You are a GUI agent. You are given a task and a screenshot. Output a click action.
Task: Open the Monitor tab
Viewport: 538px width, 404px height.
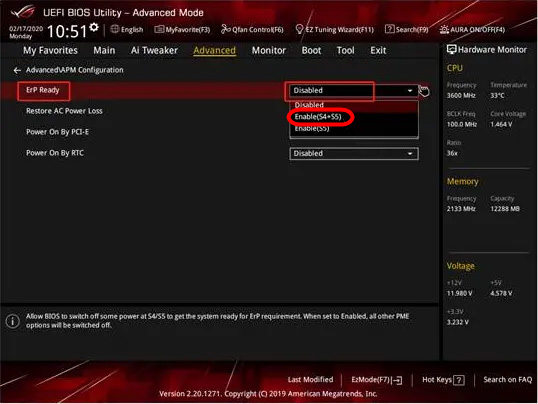coord(269,50)
